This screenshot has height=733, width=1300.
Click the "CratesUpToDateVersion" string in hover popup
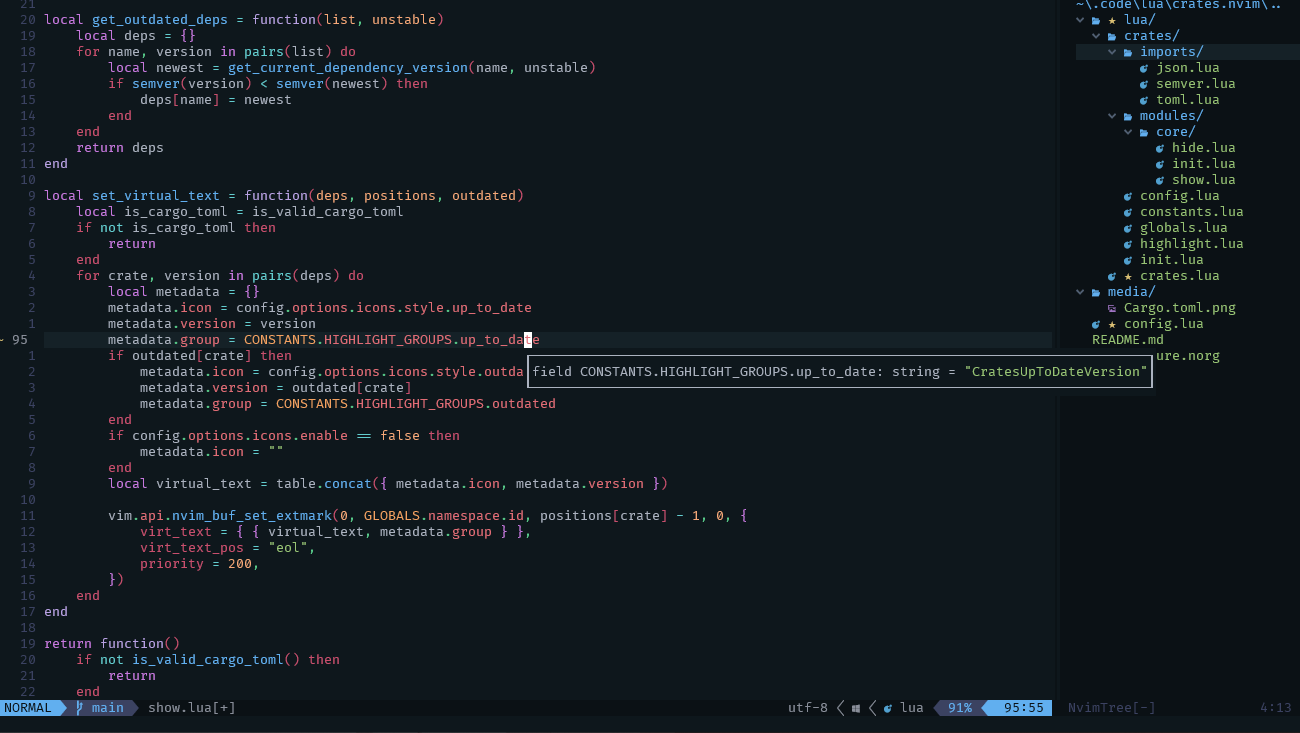pos(1056,372)
